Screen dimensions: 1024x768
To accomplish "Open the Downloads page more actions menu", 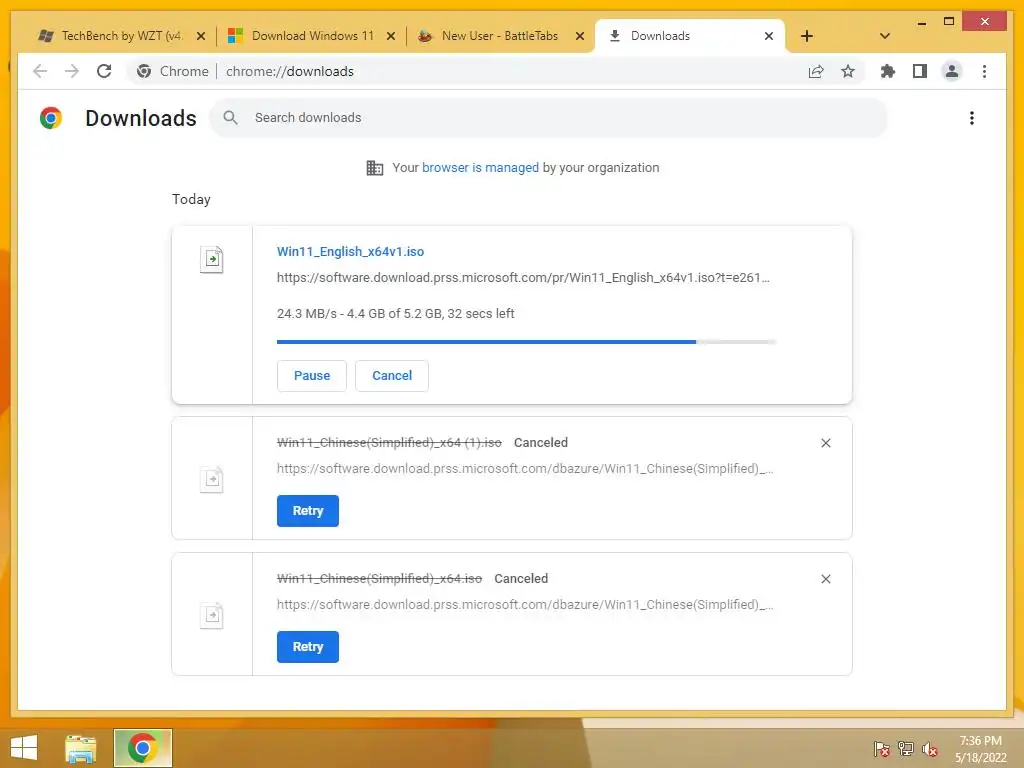I will pyautogui.click(x=972, y=118).
